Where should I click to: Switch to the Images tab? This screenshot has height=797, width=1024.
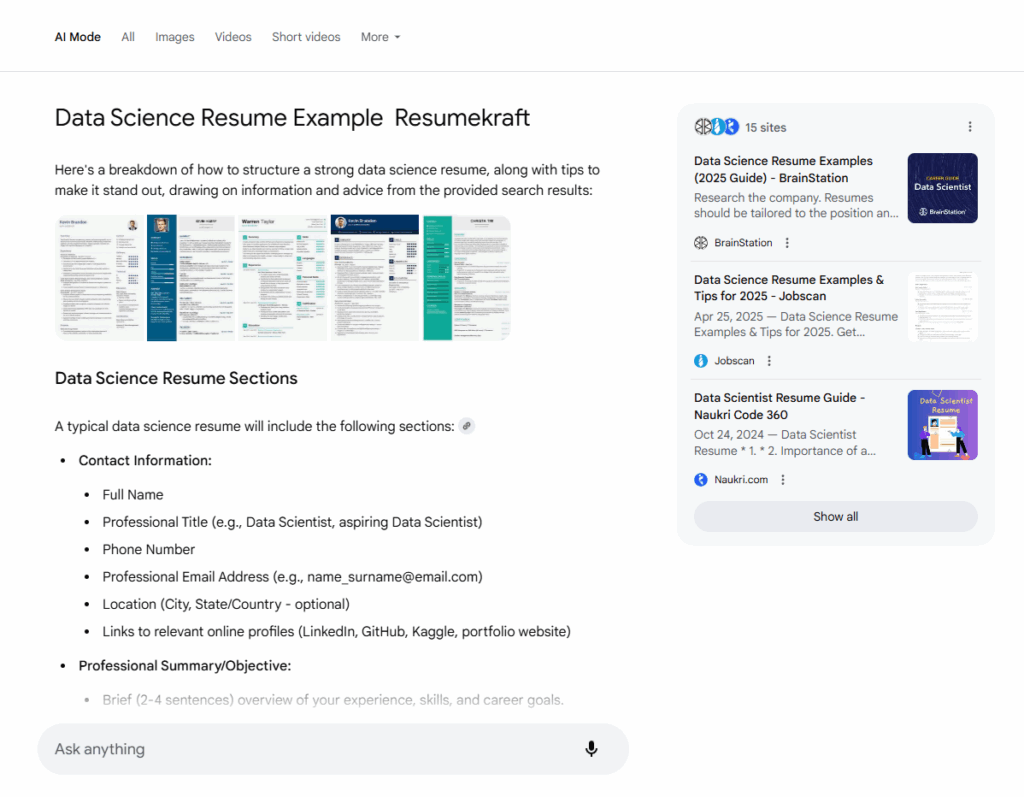174,37
